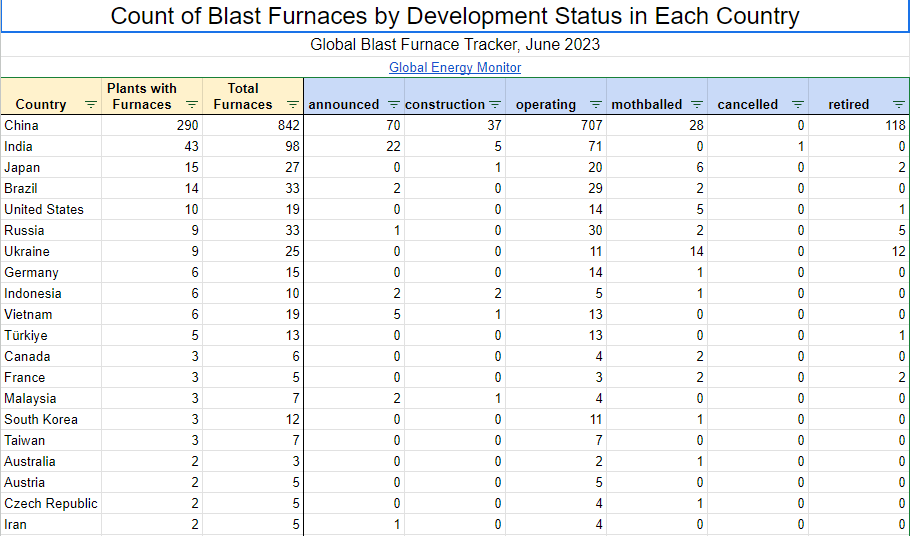This screenshot has width=910, height=536.
Task: Select the Czech Republic country cell
Action: pyautogui.click(x=51, y=504)
